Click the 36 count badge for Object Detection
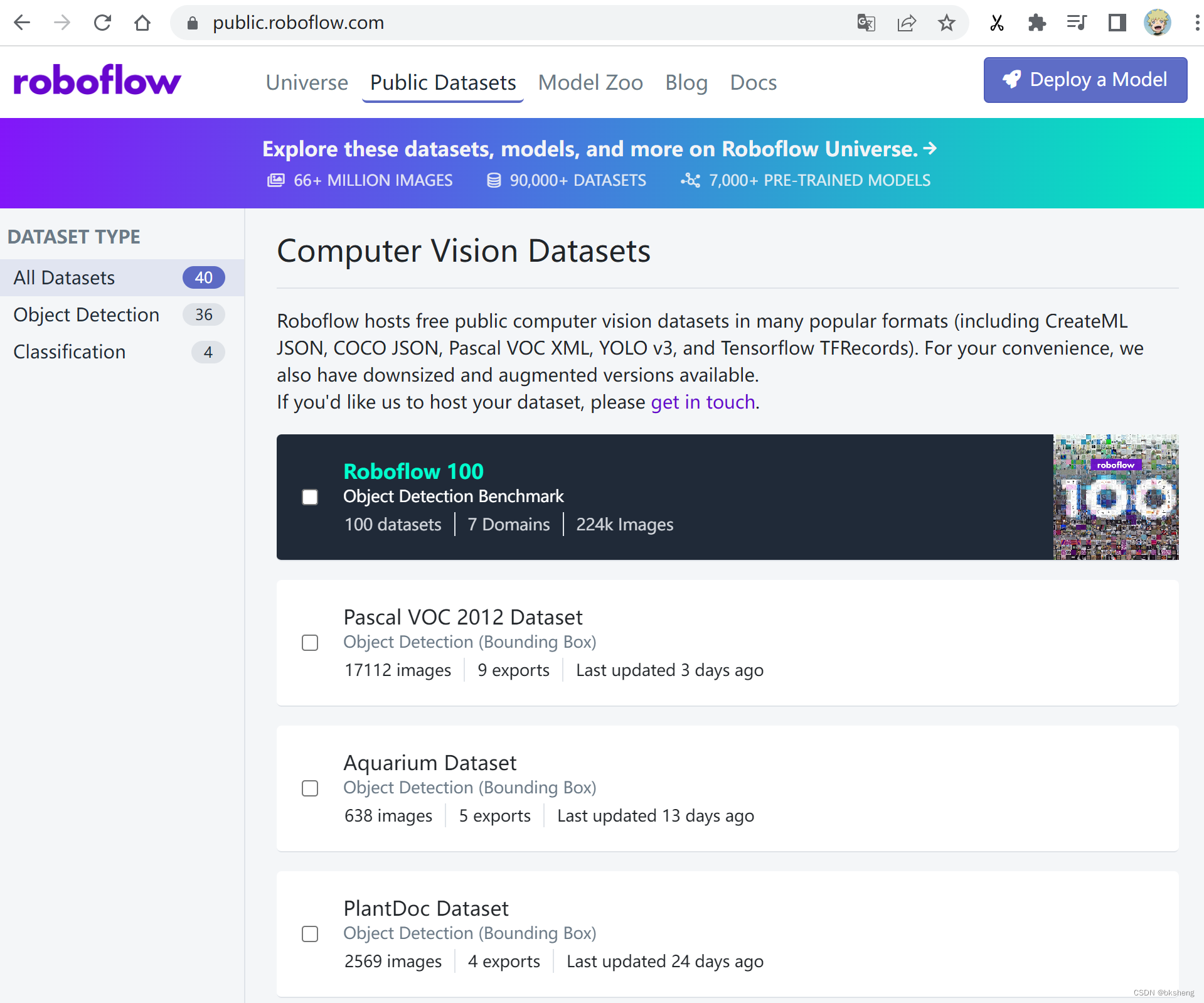 [x=203, y=314]
